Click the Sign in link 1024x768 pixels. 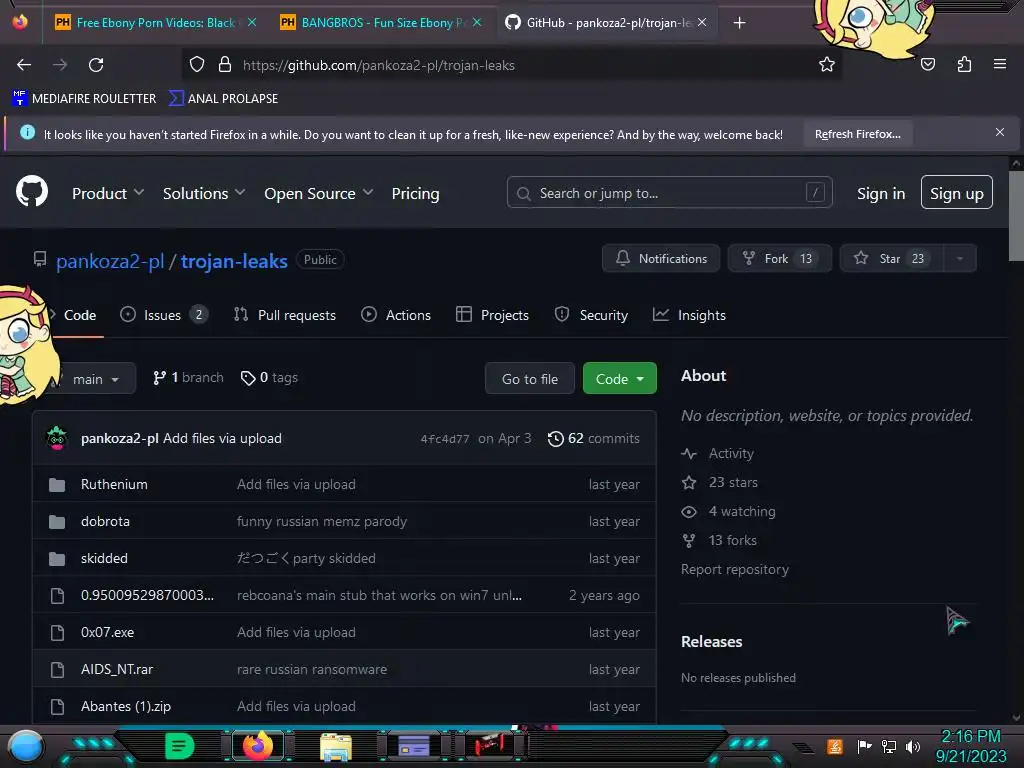tap(881, 193)
